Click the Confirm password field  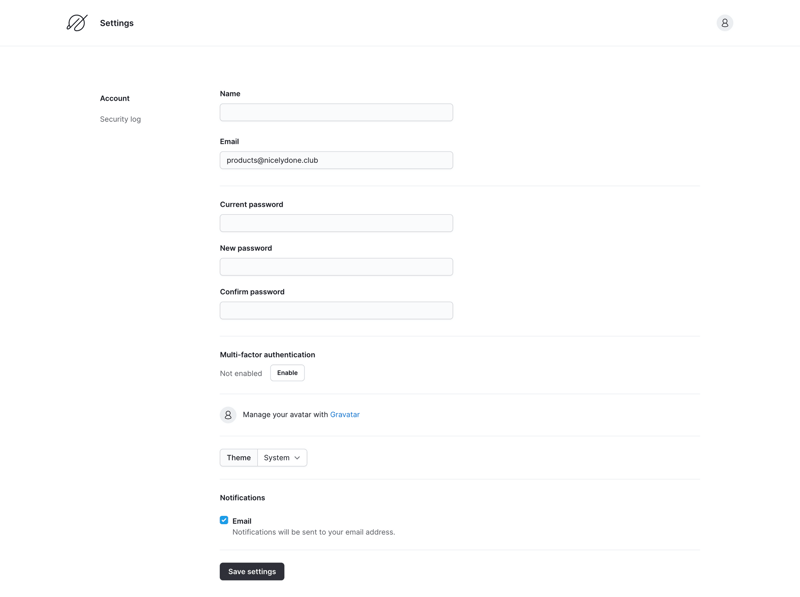pos(335,309)
